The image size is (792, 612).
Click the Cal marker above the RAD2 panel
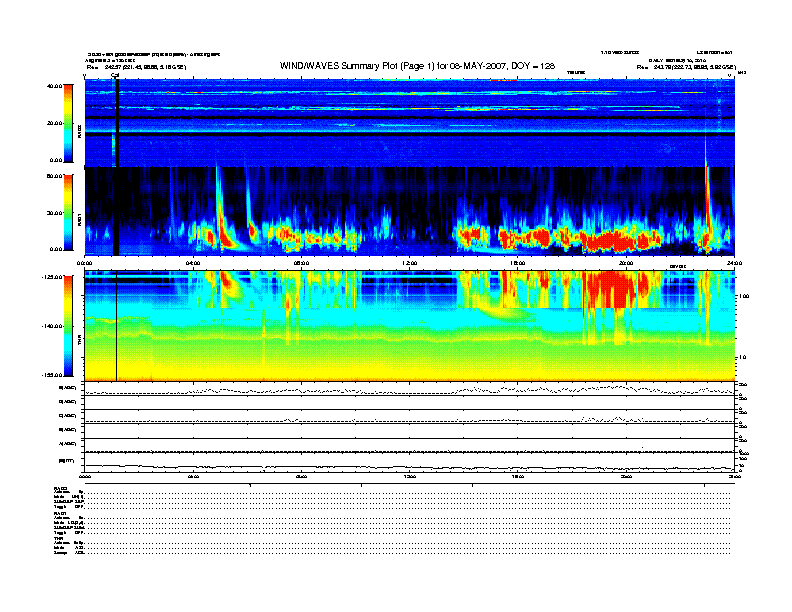pyautogui.click(x=115, y=76)
